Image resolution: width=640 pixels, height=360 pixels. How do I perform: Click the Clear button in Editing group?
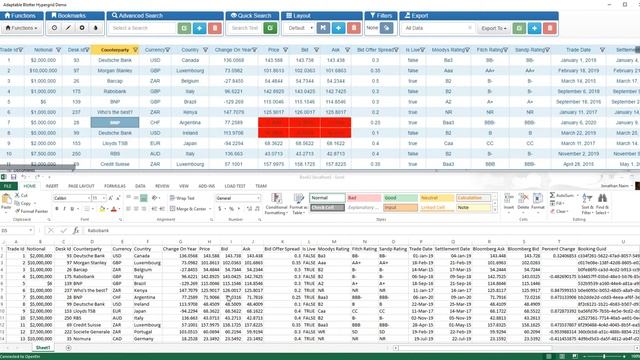click(x=558, y=211)
